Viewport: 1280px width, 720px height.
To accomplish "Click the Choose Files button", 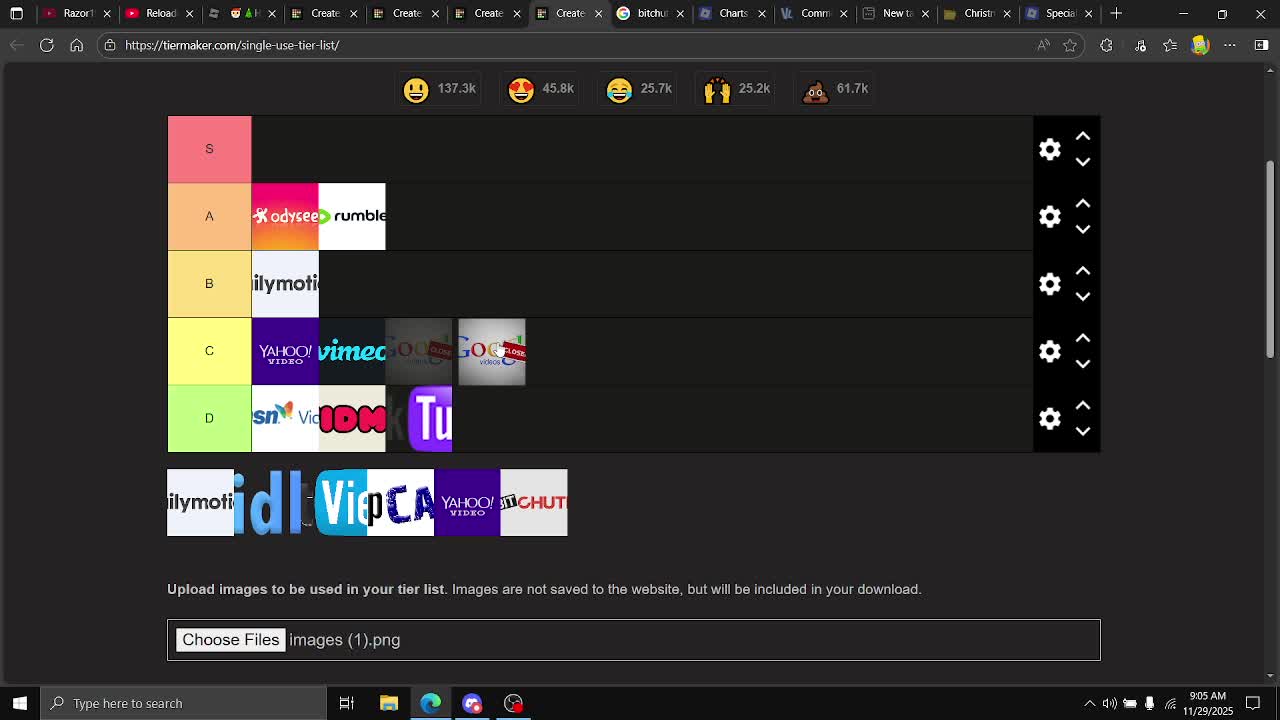I will click(231, 639).
